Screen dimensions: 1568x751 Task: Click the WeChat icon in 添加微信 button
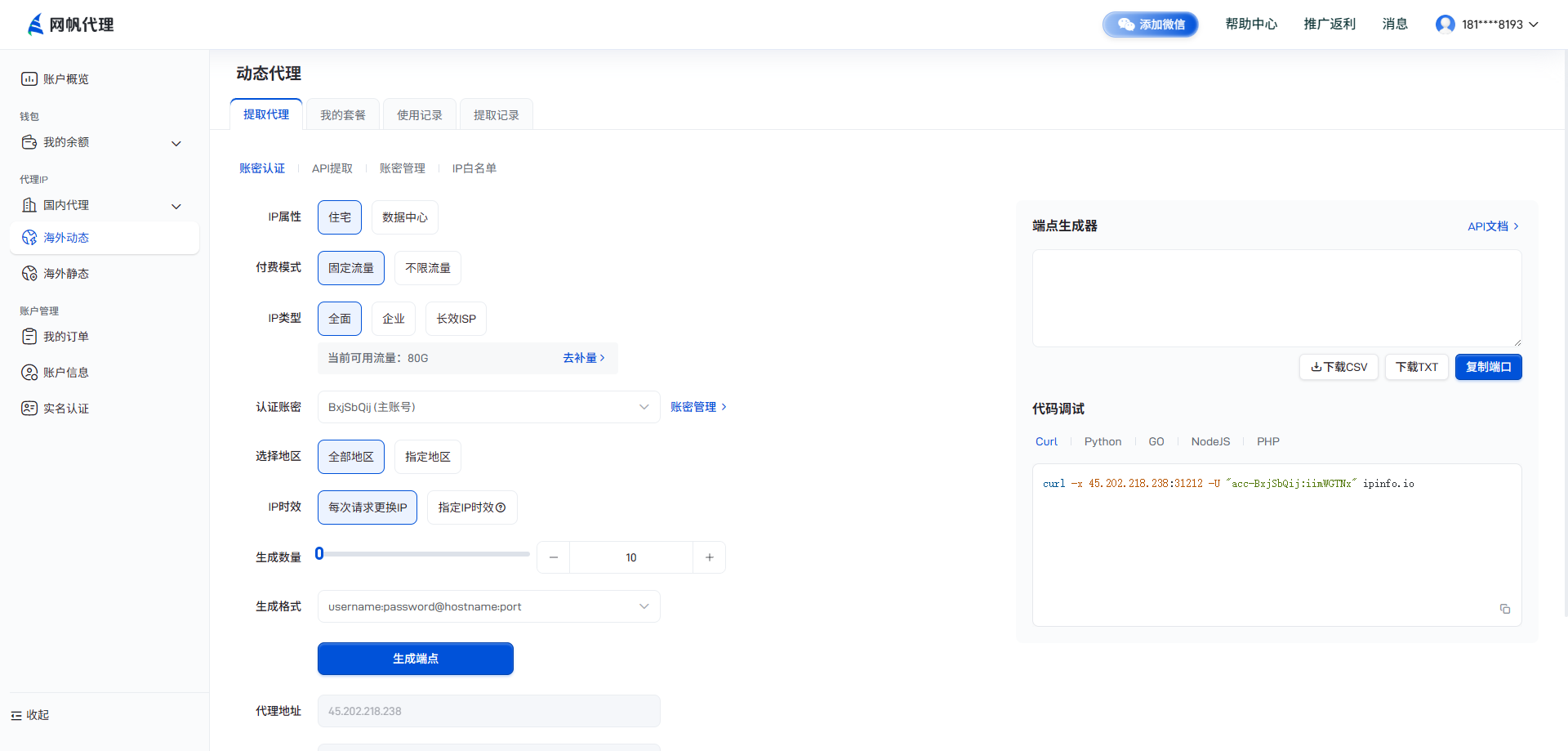tap(1126, 25)
